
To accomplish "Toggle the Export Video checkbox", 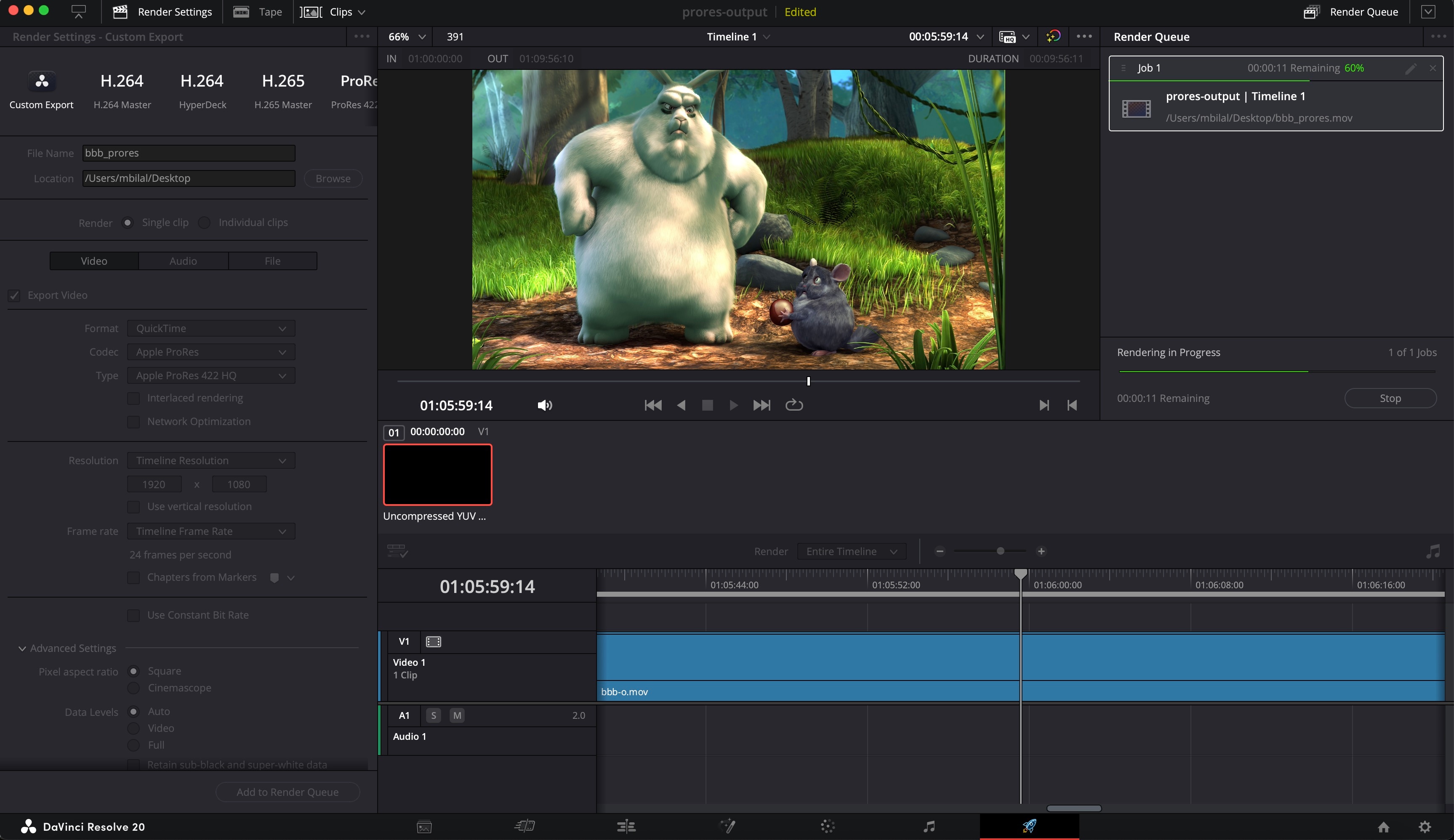I will pos(14,295).
